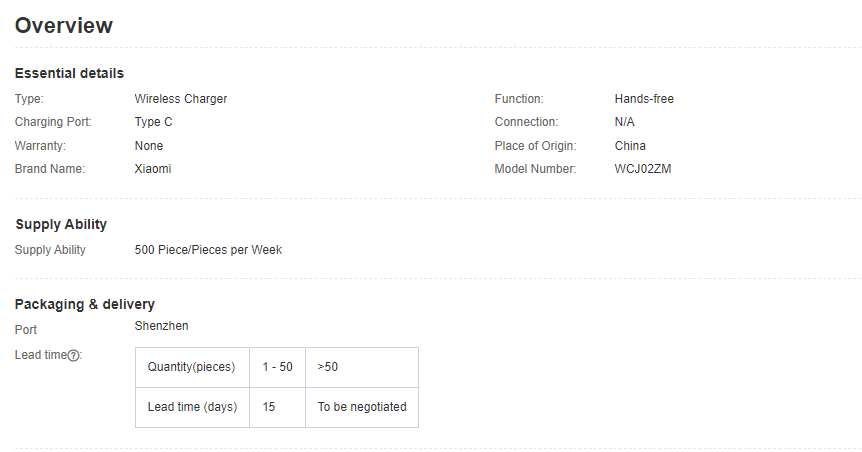Select the To be negotiated cell
862x452 pixels.
point(362,407)
